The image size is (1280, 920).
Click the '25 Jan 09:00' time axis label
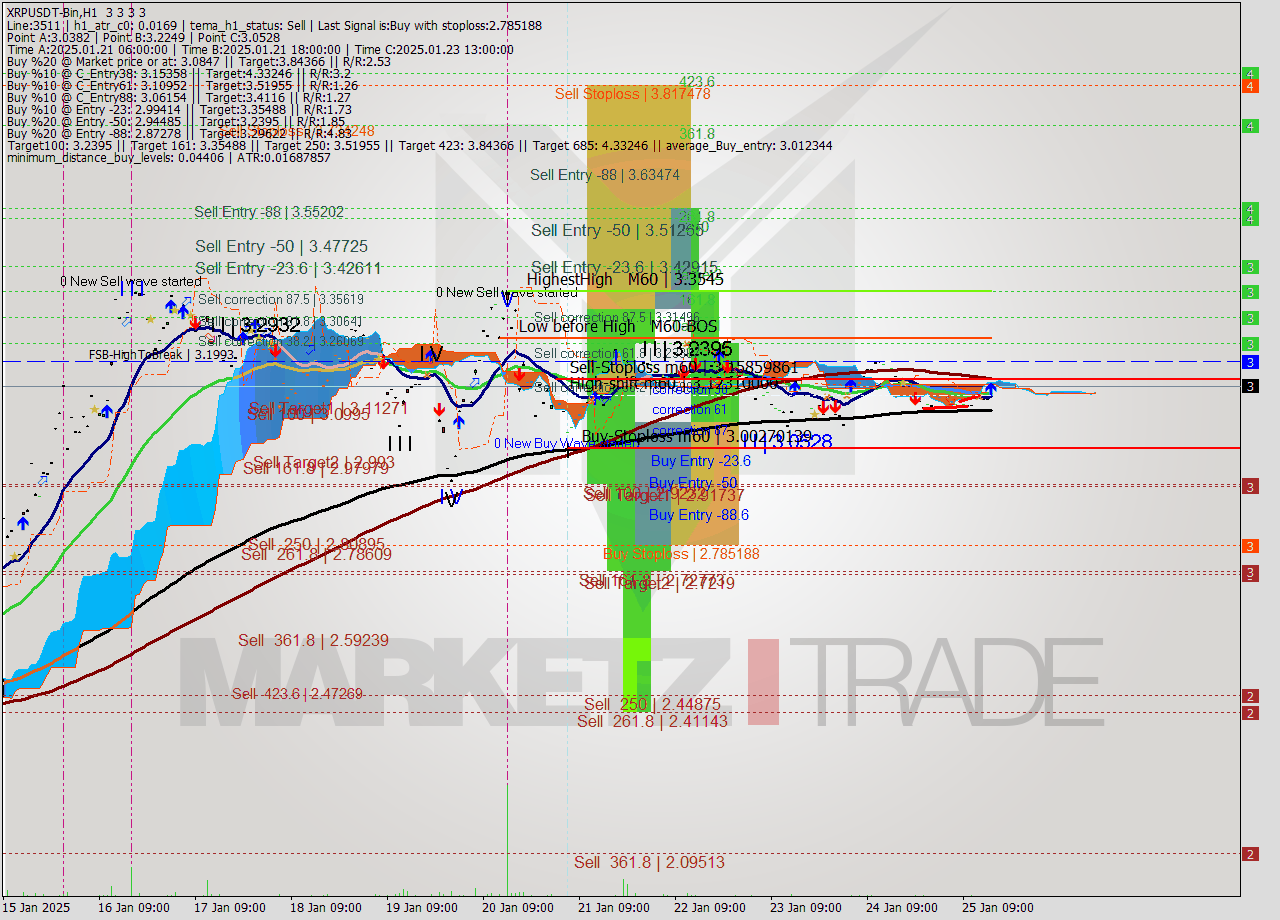(x=997, y=908)
